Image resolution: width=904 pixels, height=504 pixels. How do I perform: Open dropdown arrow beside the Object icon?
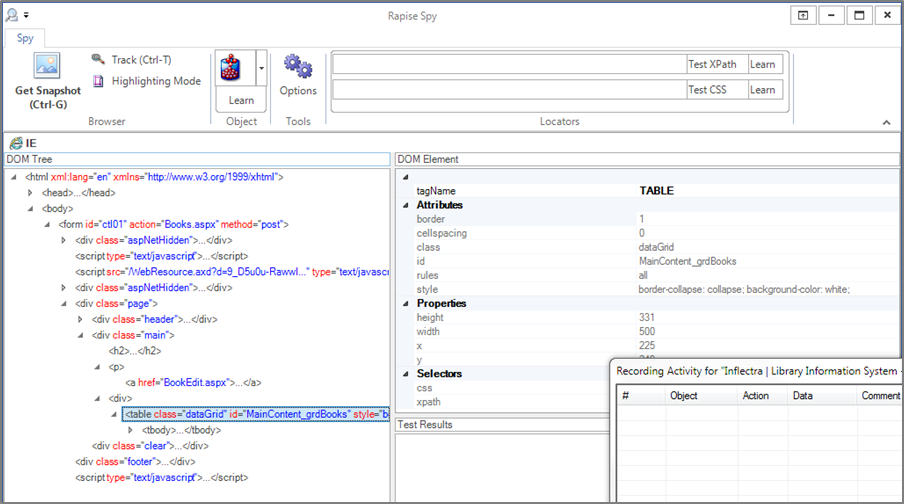click(x=261, y=67)
